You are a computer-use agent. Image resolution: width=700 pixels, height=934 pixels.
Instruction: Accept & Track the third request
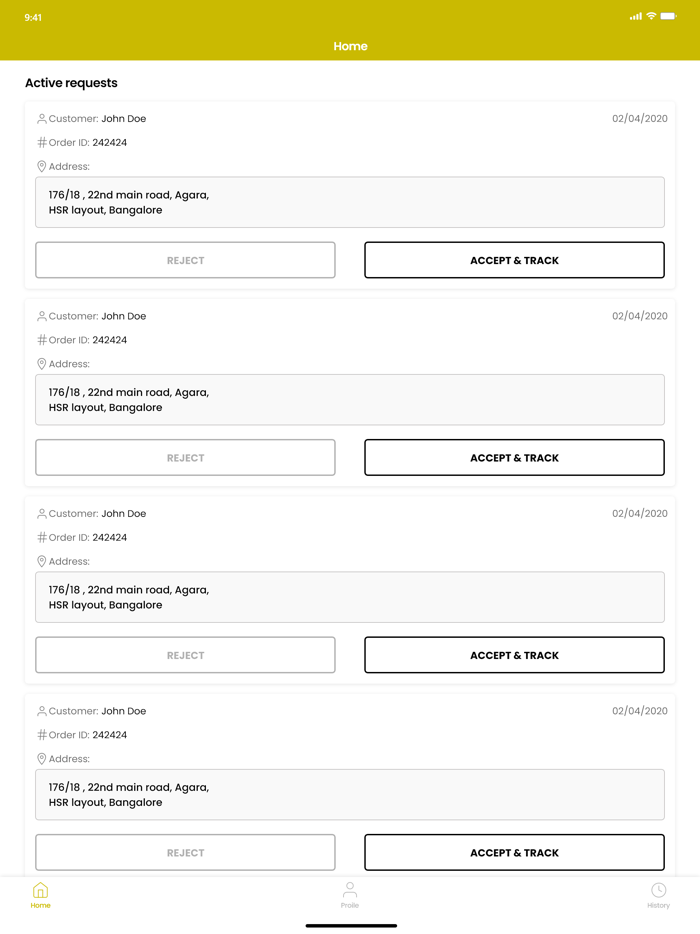coord(514,655)
